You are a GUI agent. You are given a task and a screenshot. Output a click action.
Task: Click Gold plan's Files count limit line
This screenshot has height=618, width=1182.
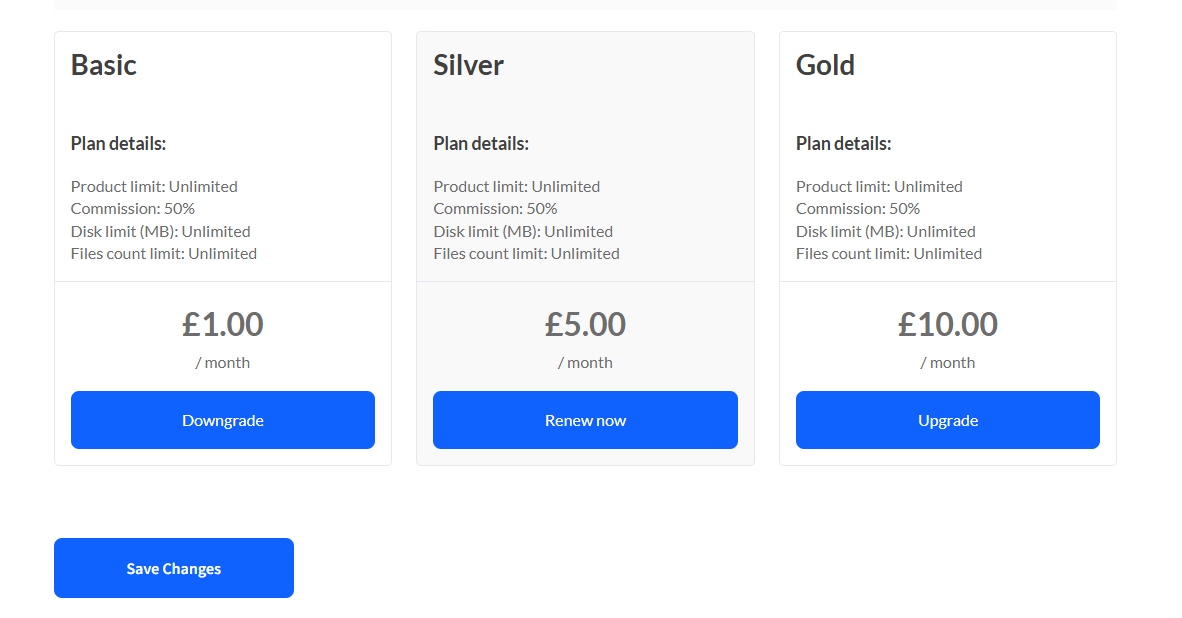pyautogui.click(x=889, y=254)
